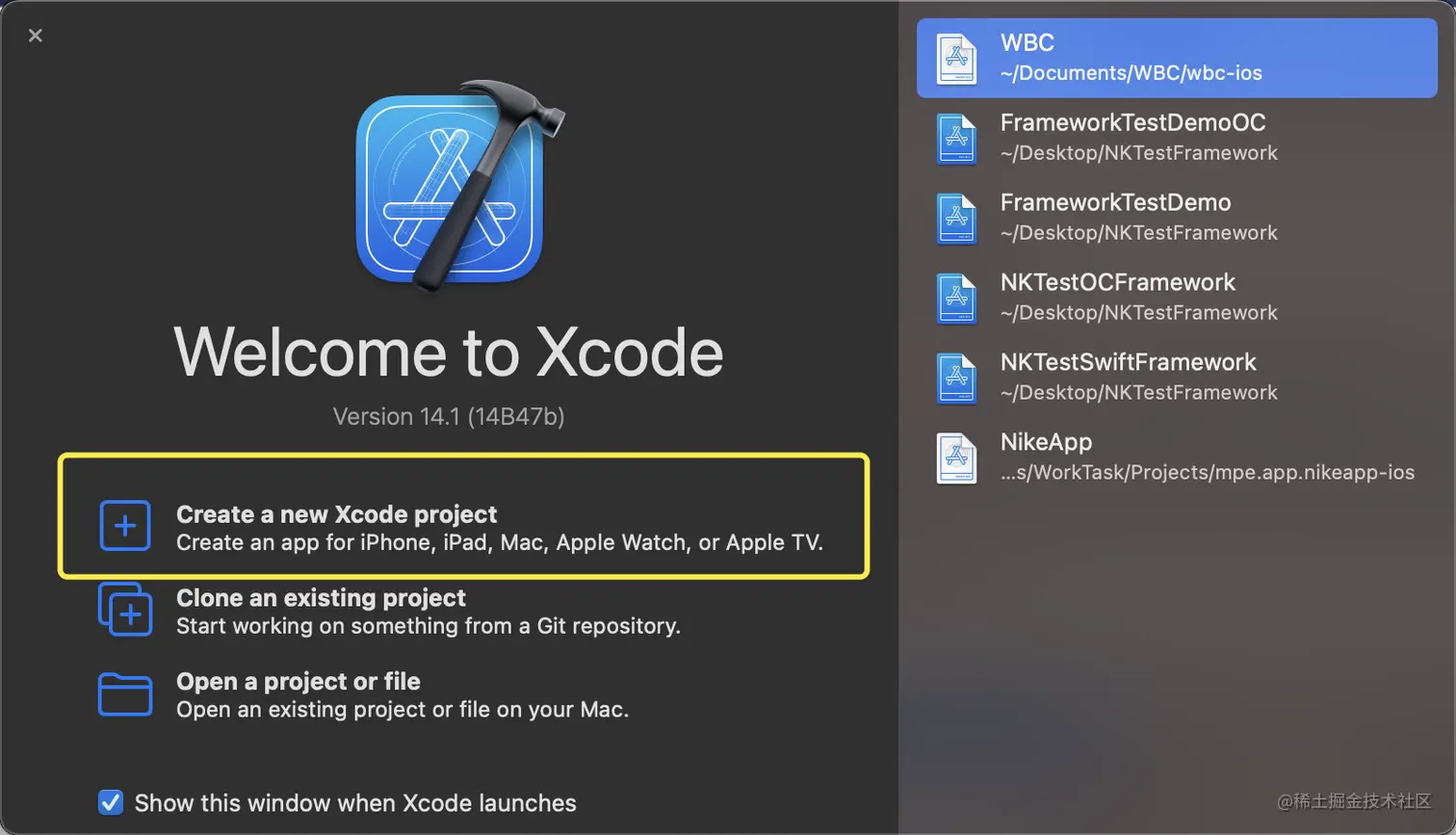Click the WBC project file icon

[957, 58]
